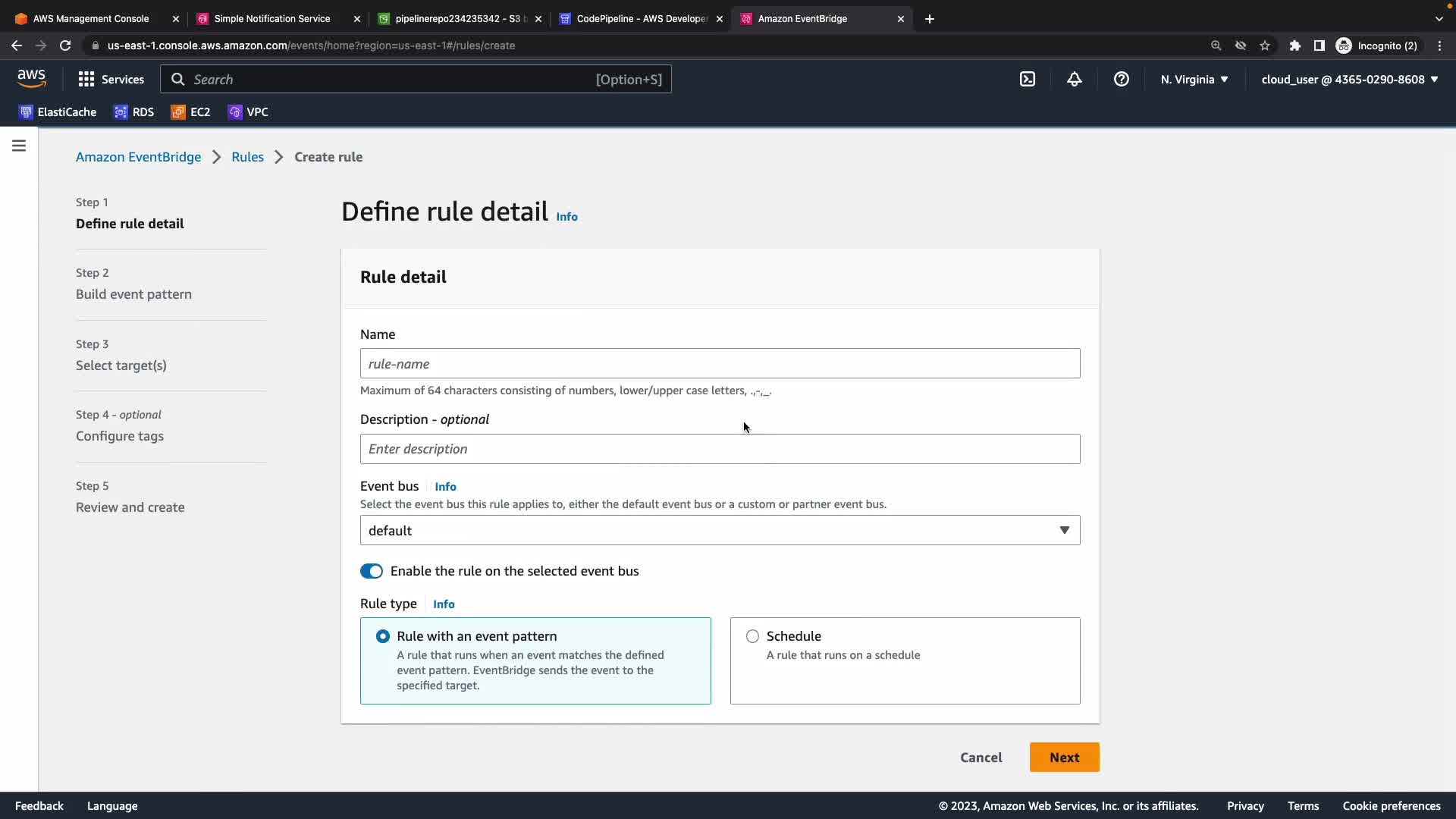Open ElastiCache shortcut in favorites bar
The image size is (1456, 819).
tap(58, 112)
